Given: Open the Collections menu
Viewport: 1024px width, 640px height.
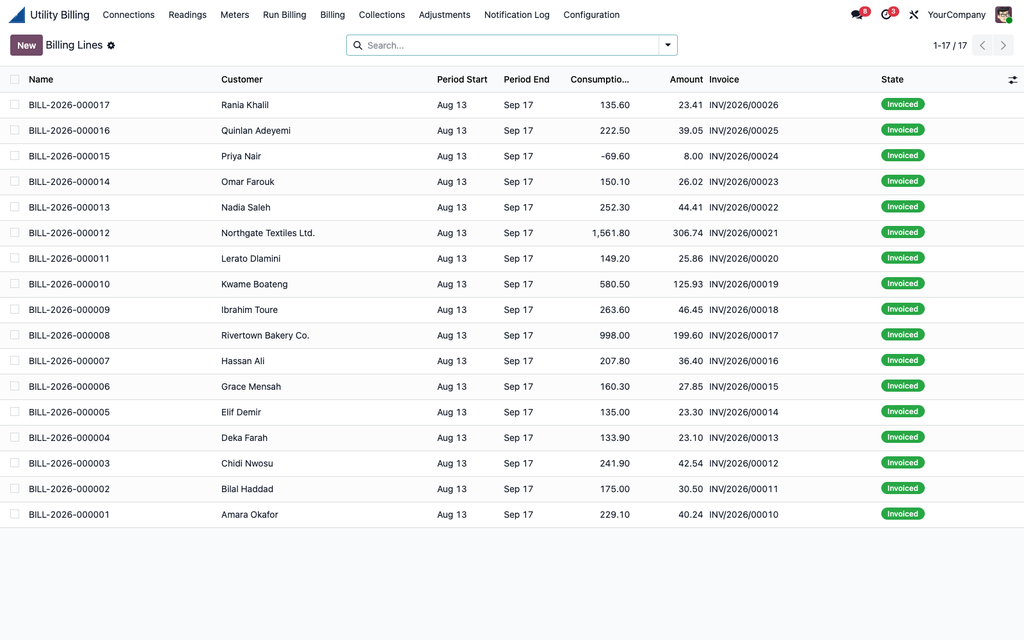Looking at the screenshot, I should click(x=381, y=14).
